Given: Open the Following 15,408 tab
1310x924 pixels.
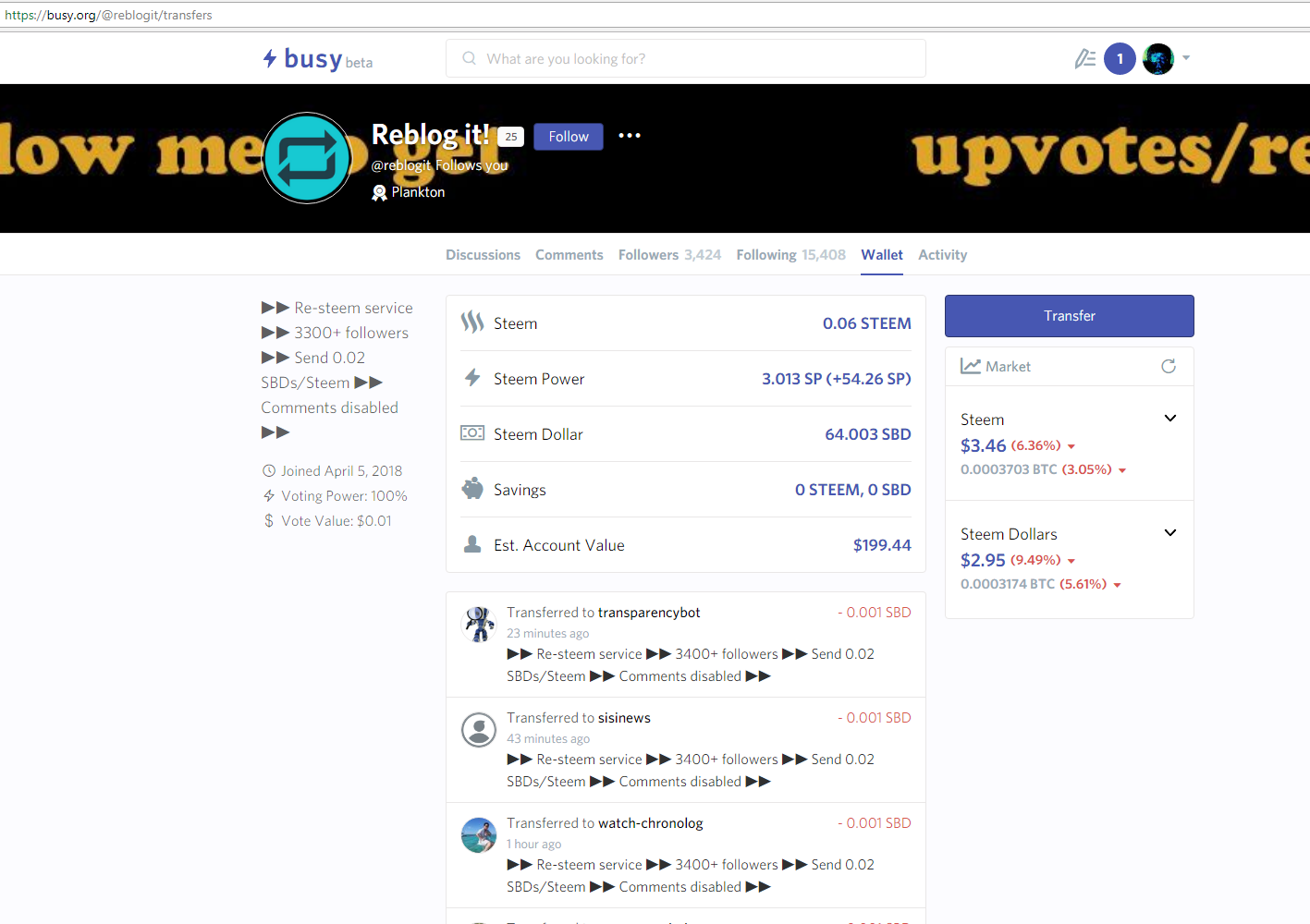Looking at the screenshot, I should 791,255.
